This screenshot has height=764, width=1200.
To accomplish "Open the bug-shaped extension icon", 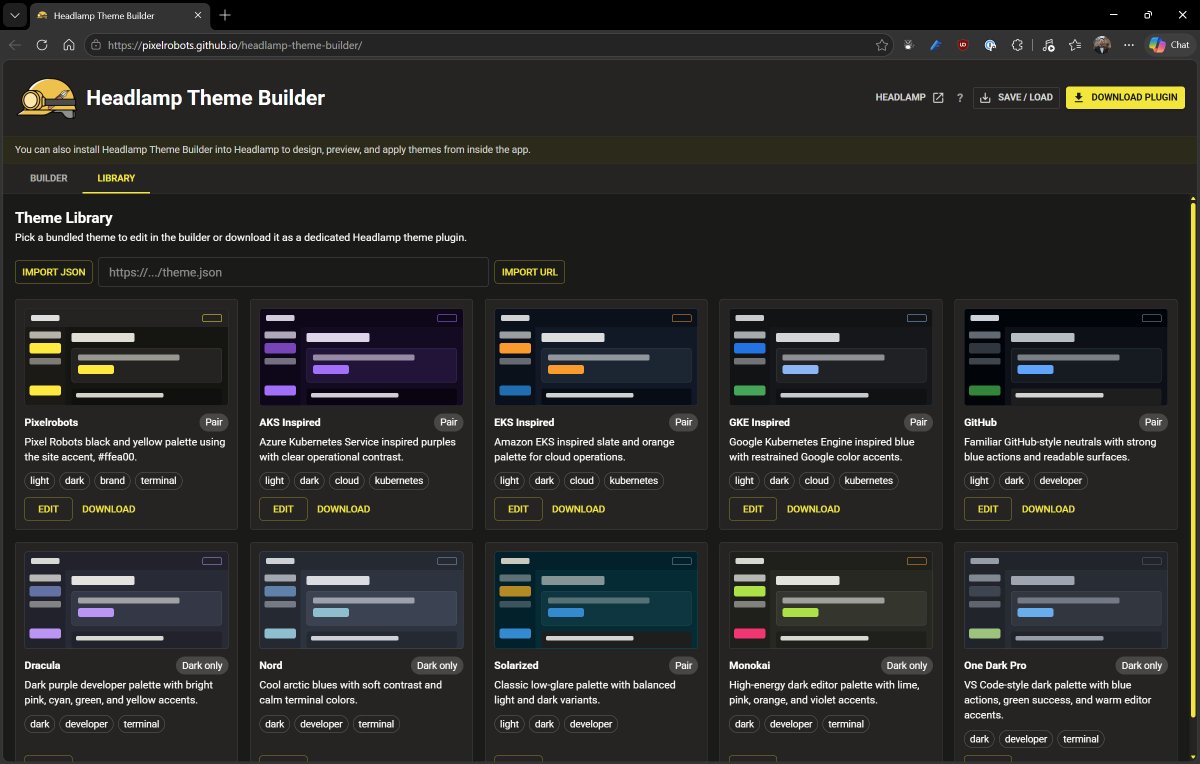I will [909, 45].
